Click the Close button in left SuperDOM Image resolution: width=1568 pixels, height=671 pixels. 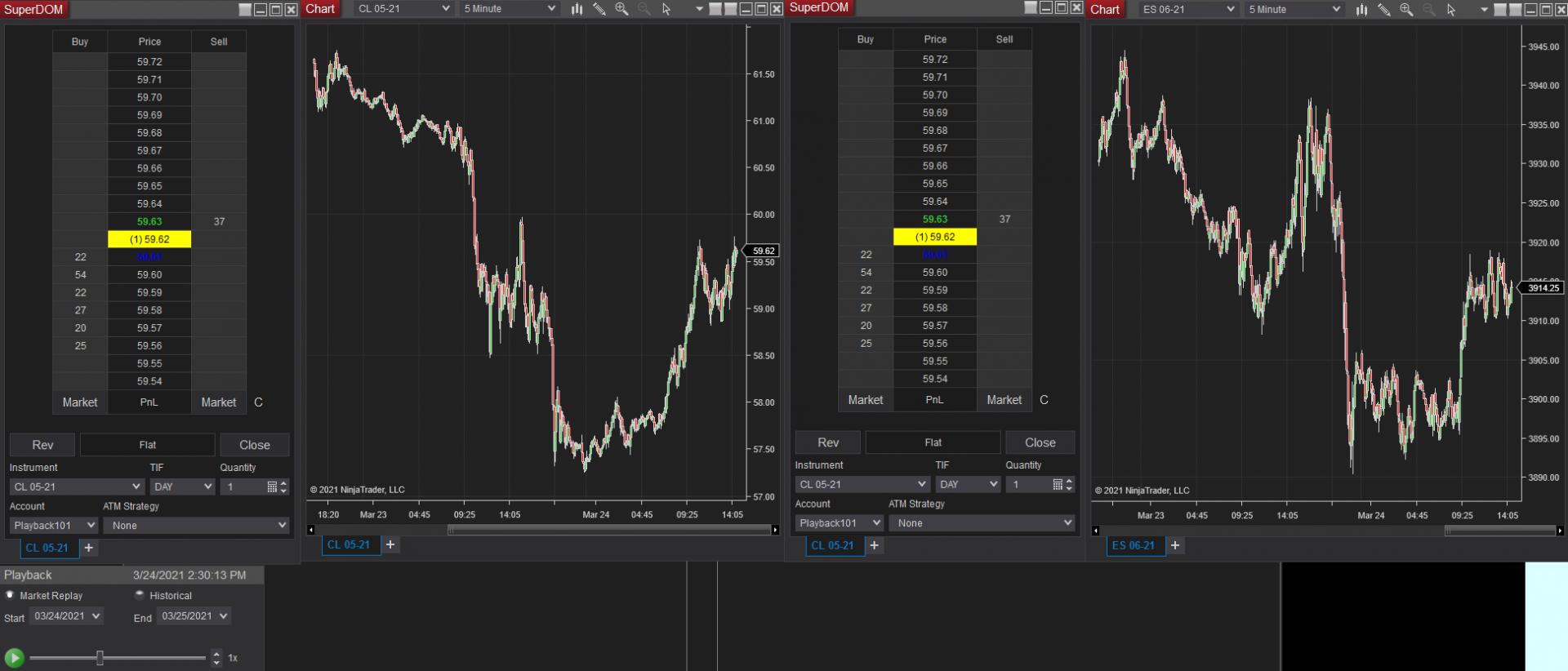point(255,445)
